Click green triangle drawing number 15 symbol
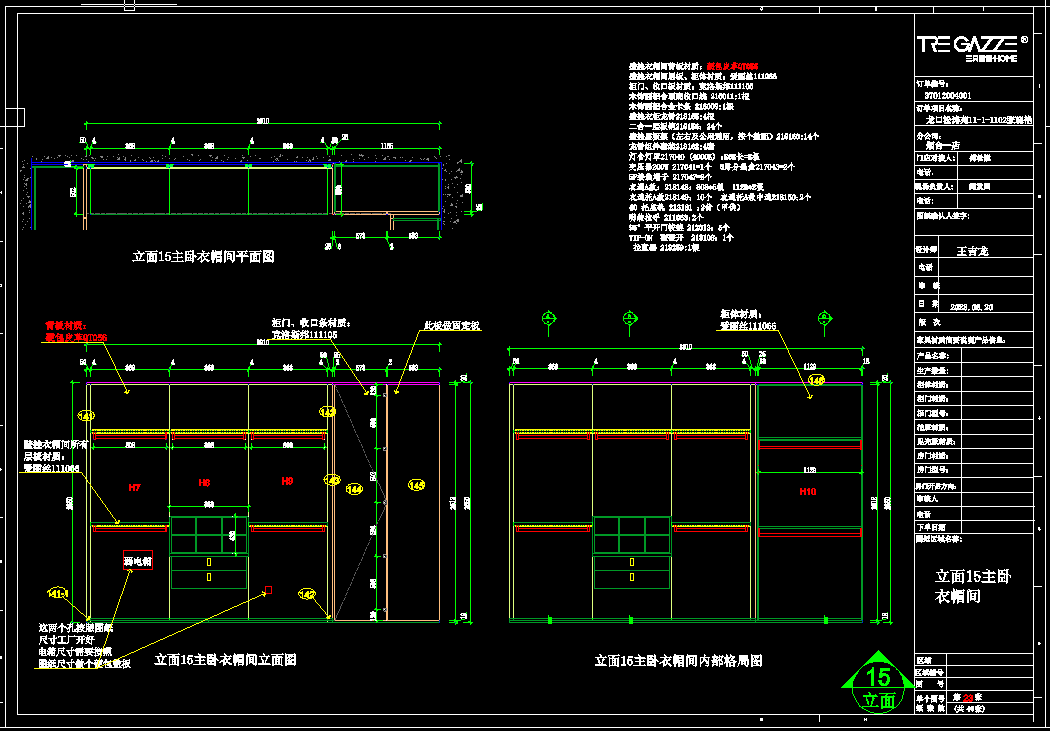Screen dimensions: 1050x731 click(878, 681)
